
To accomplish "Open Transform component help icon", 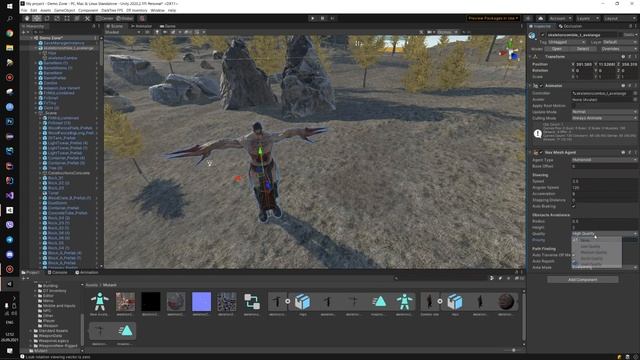I will pos(623,57).
